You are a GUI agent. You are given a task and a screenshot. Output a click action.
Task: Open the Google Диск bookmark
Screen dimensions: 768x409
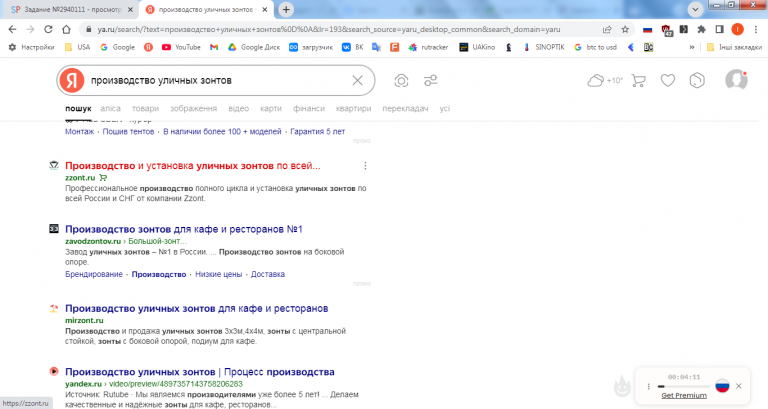pos(254,47)
